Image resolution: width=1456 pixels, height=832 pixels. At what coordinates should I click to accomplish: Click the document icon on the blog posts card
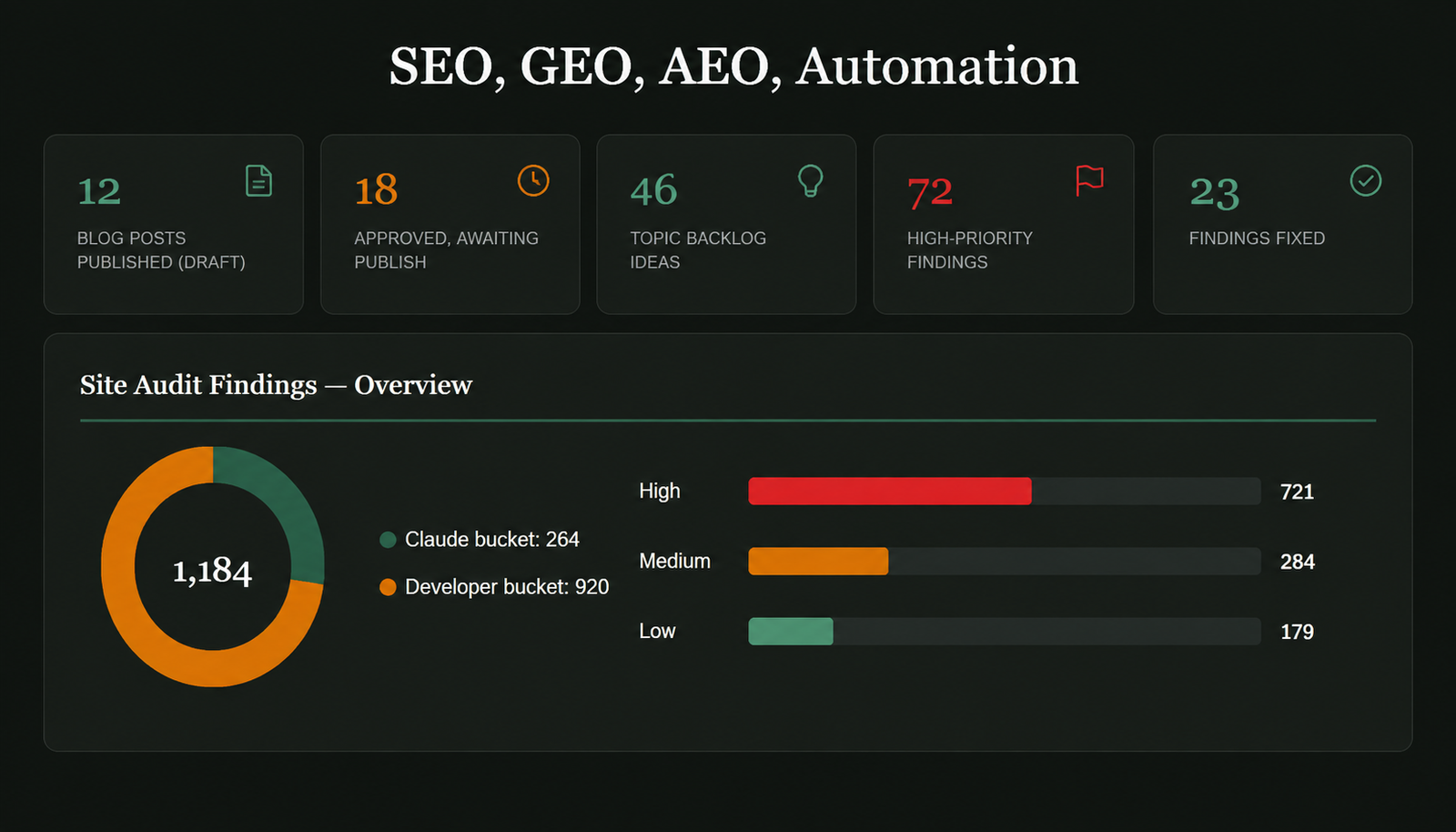(258, 180)
